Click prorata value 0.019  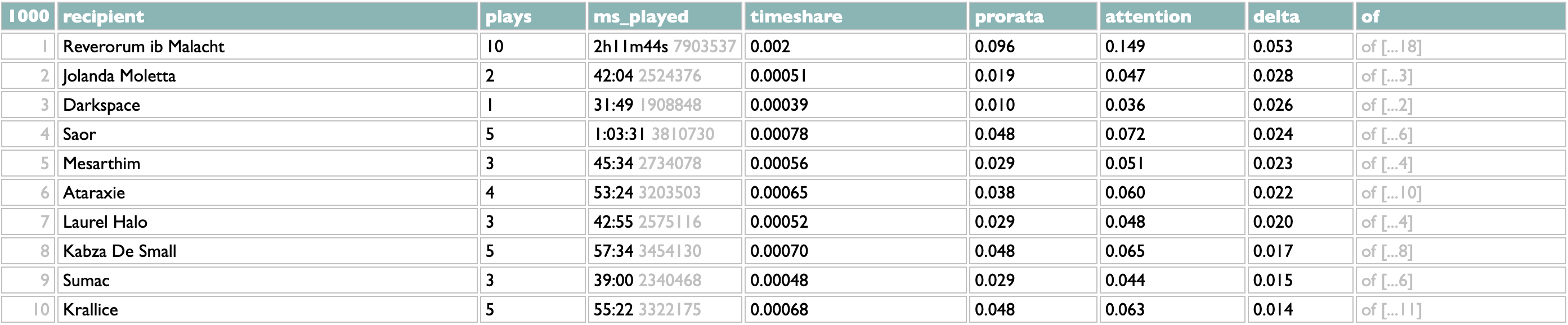point(994,75)
